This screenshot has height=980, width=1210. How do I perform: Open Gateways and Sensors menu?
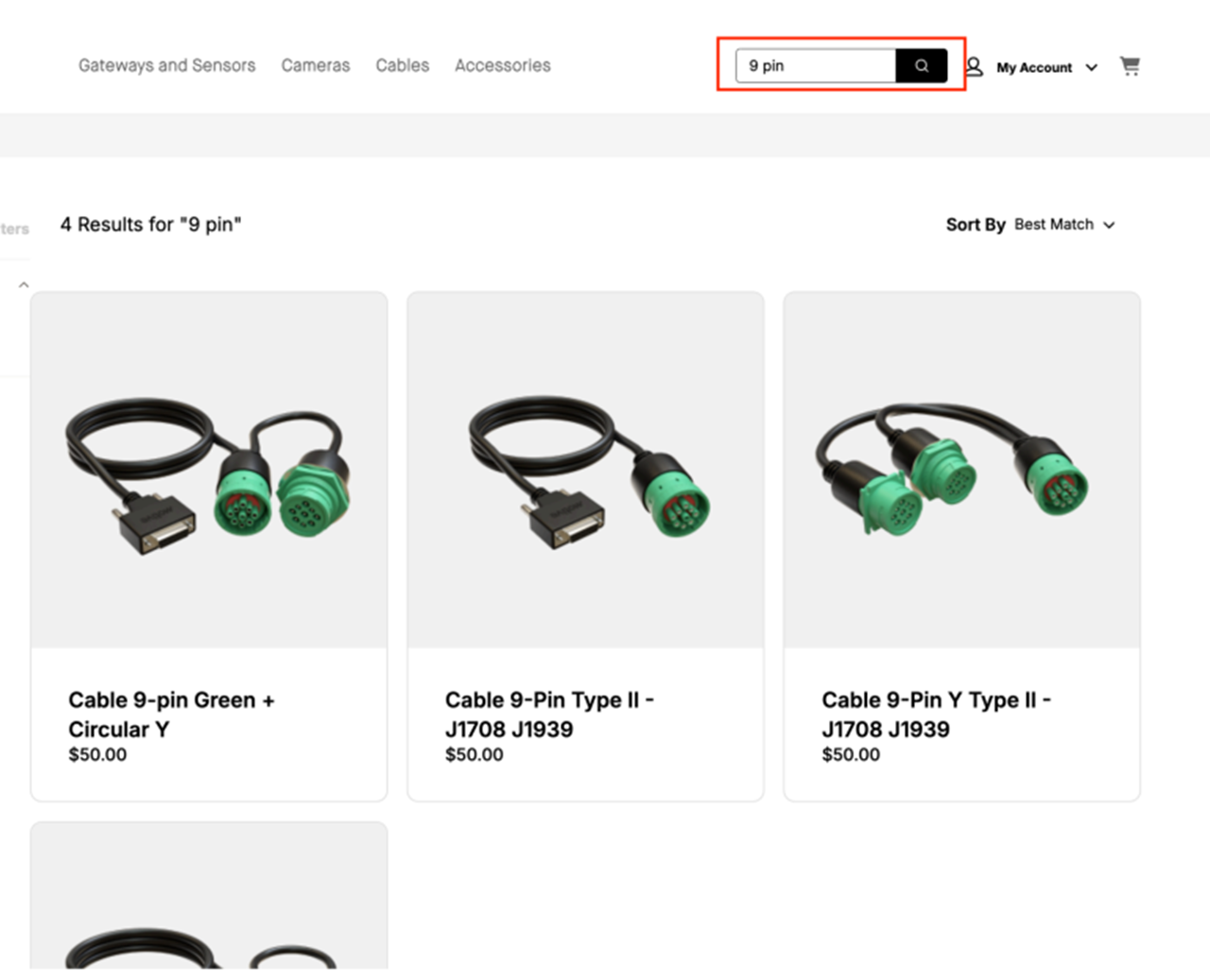click(166, 65)
